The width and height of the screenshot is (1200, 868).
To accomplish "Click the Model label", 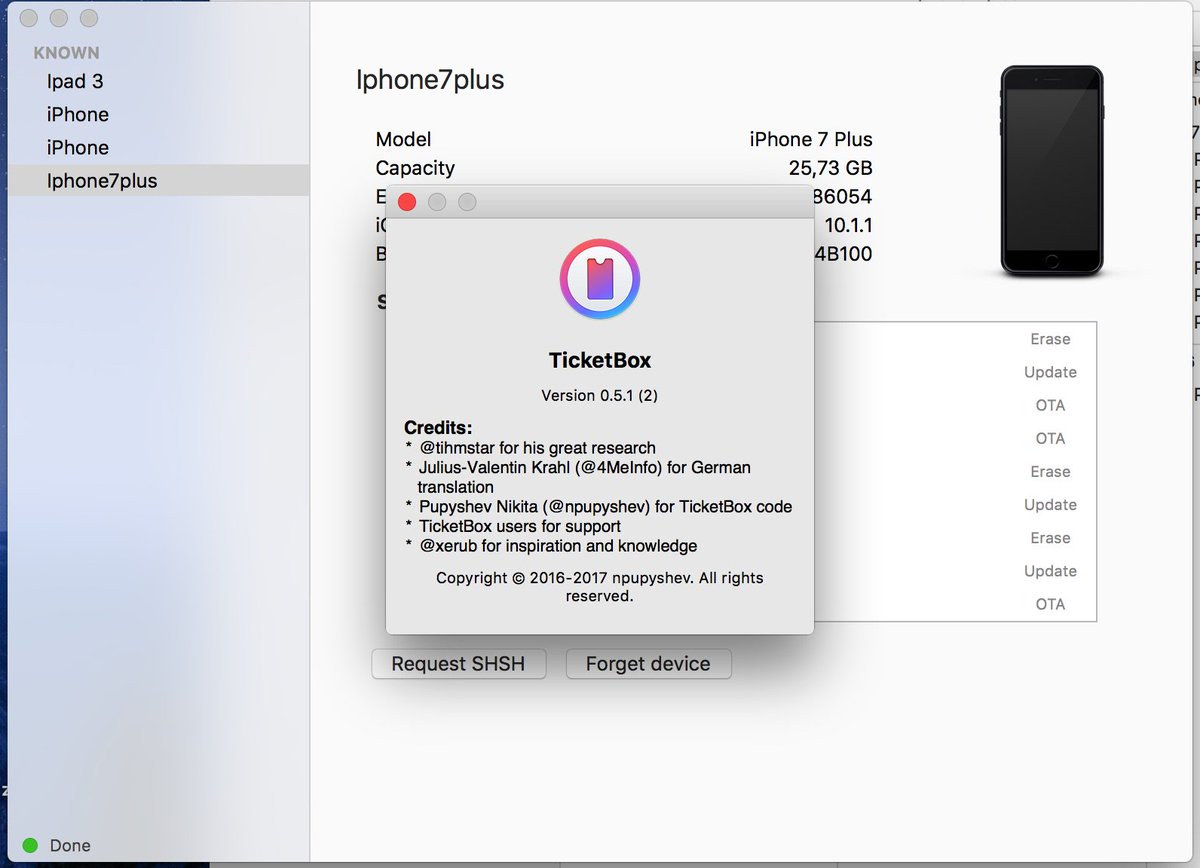I will click(x=404, y=139).
